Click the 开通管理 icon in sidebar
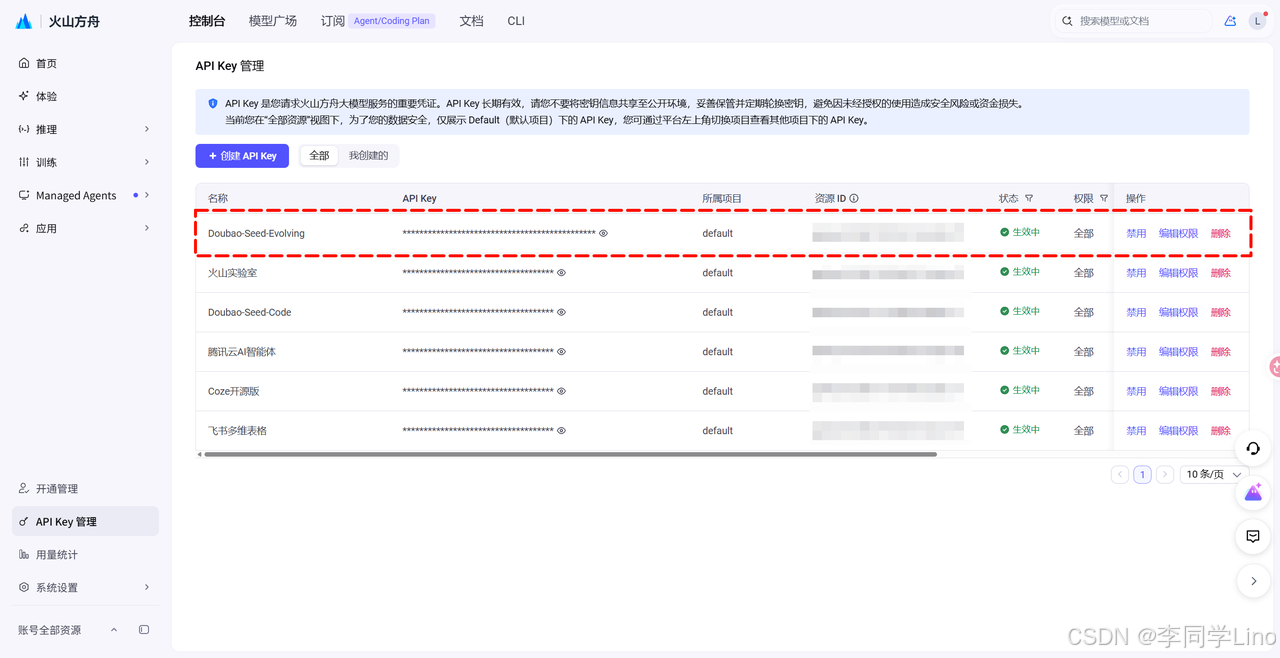The width and height of the screenshot is (1280, 658). tap(24, 488)
